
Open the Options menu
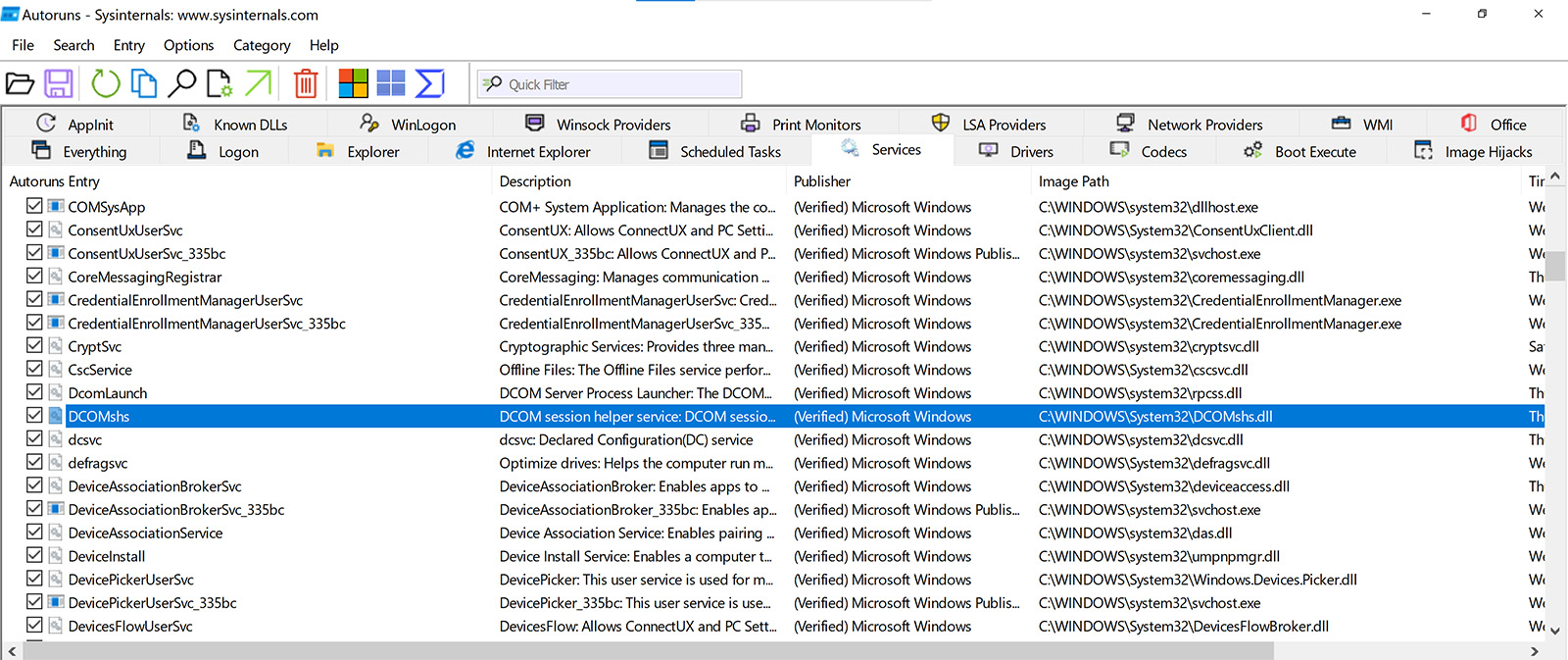188,45
